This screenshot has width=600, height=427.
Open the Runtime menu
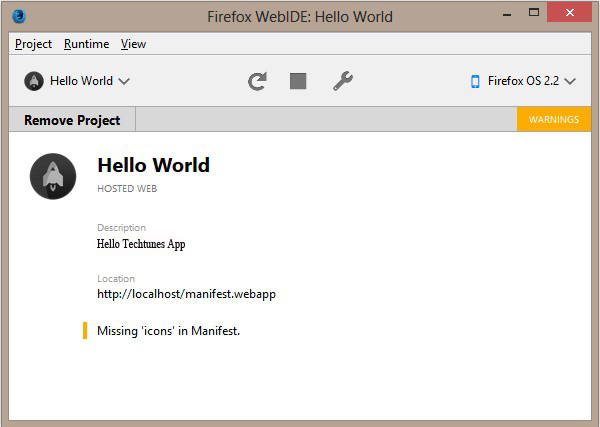click(86, 44)
